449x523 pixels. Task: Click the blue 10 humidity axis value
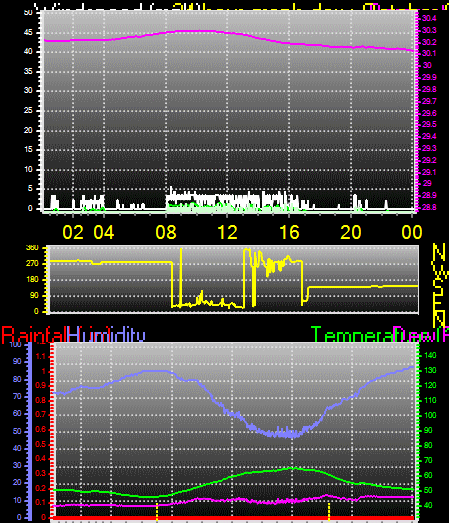click(x=17, y=500)
